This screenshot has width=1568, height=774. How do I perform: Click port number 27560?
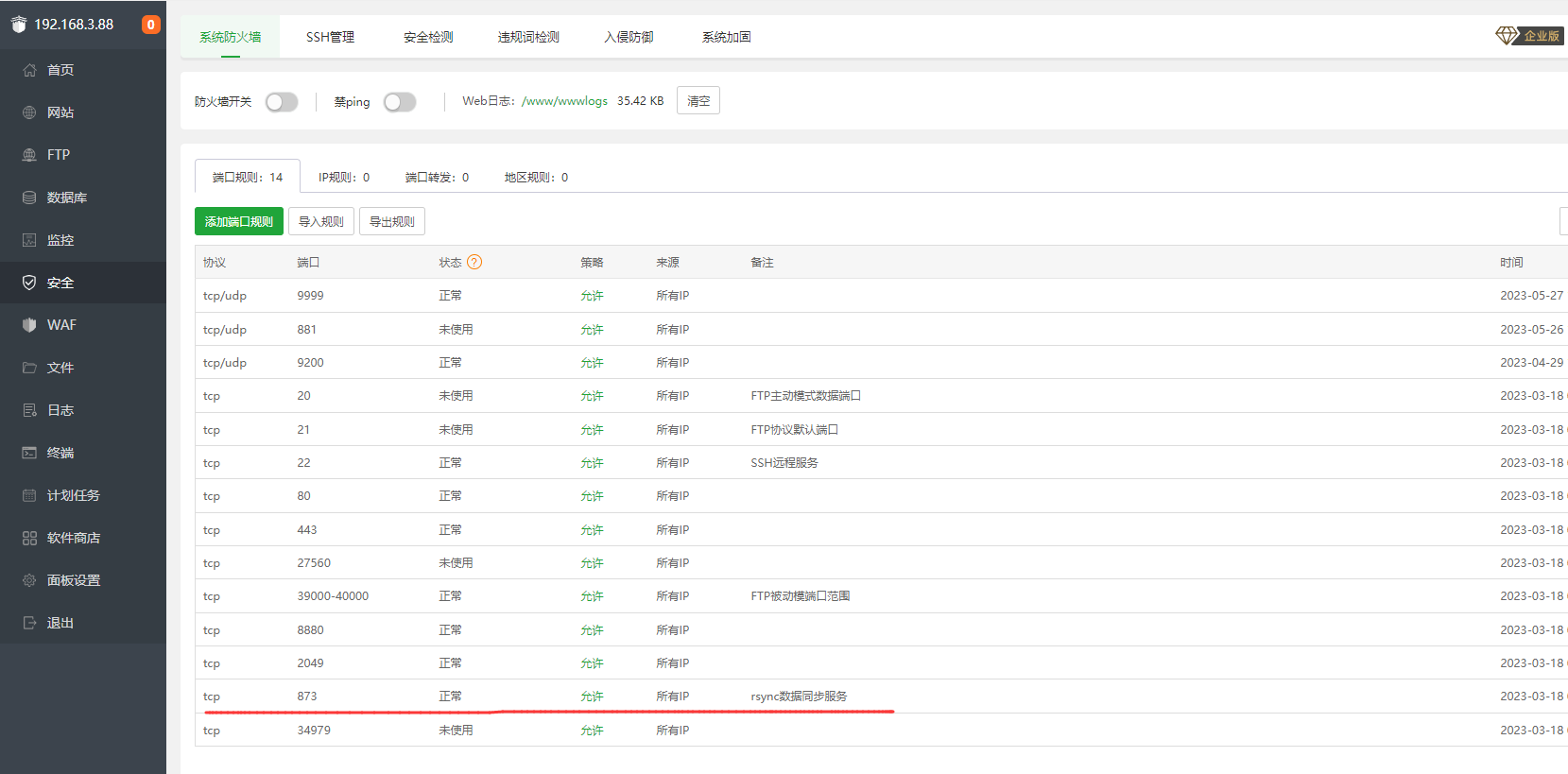pyautogui.click(x=314, y=563)
